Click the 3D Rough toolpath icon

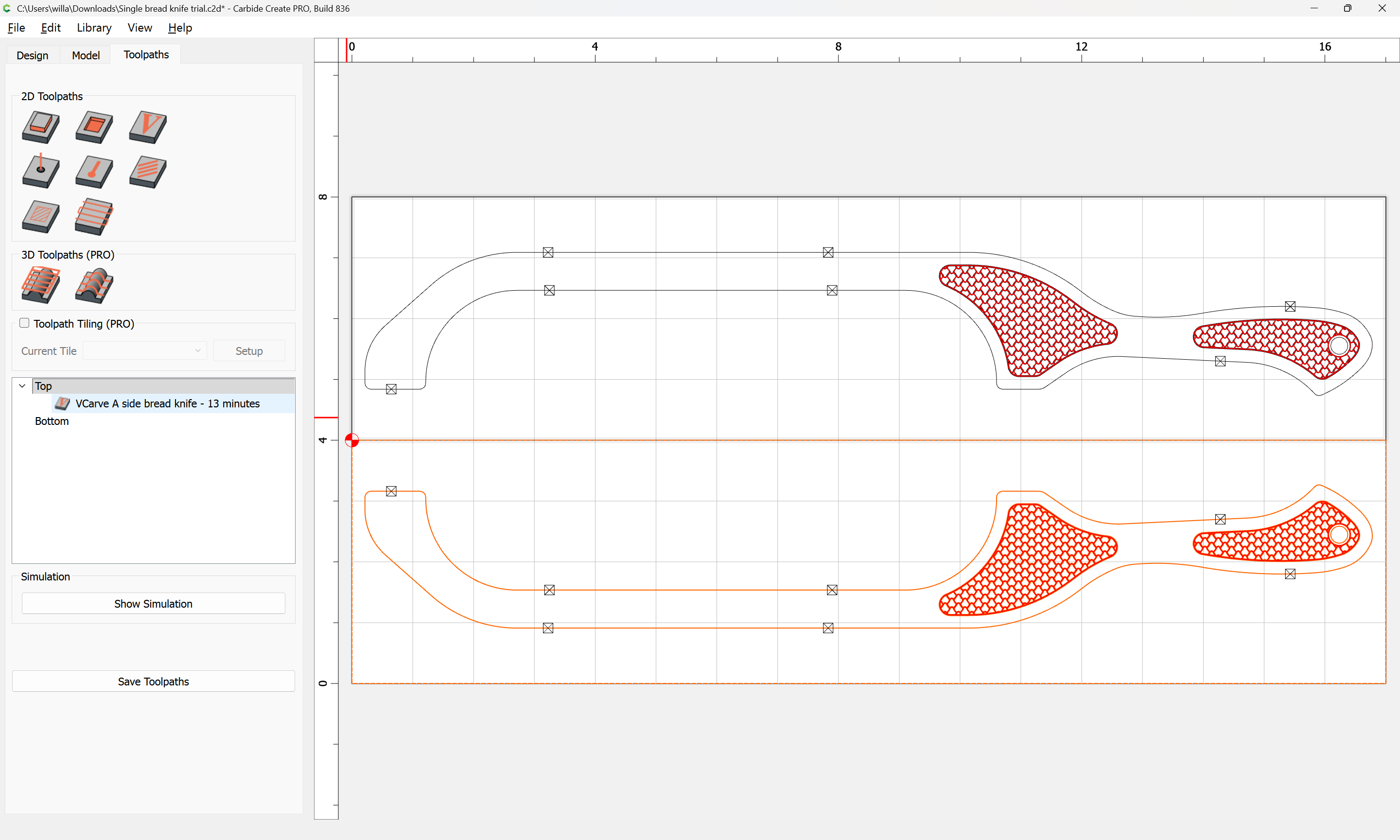40,285
